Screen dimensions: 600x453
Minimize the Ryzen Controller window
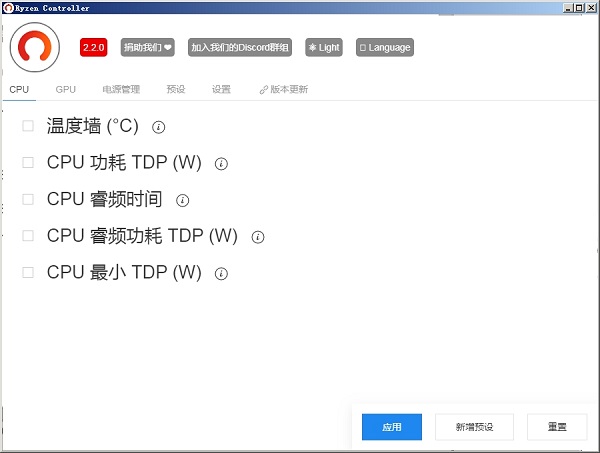click(x=568, y=8)
